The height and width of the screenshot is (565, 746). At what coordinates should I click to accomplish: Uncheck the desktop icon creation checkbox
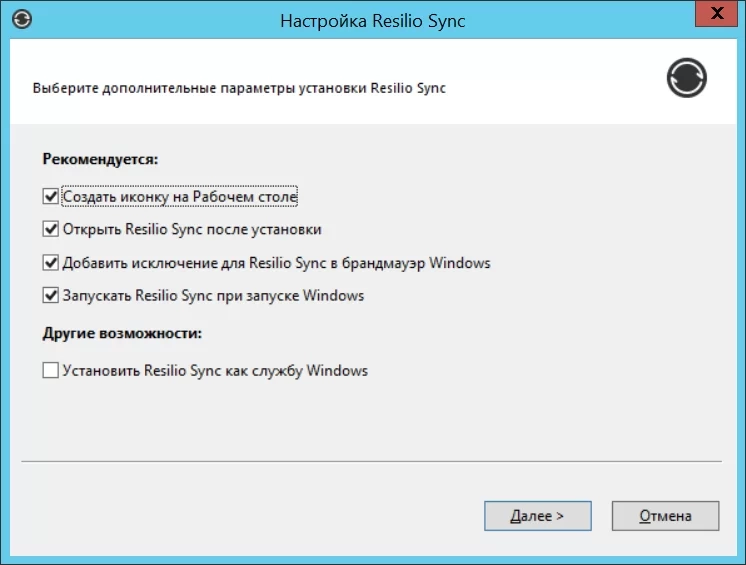[x=51, y=197]
